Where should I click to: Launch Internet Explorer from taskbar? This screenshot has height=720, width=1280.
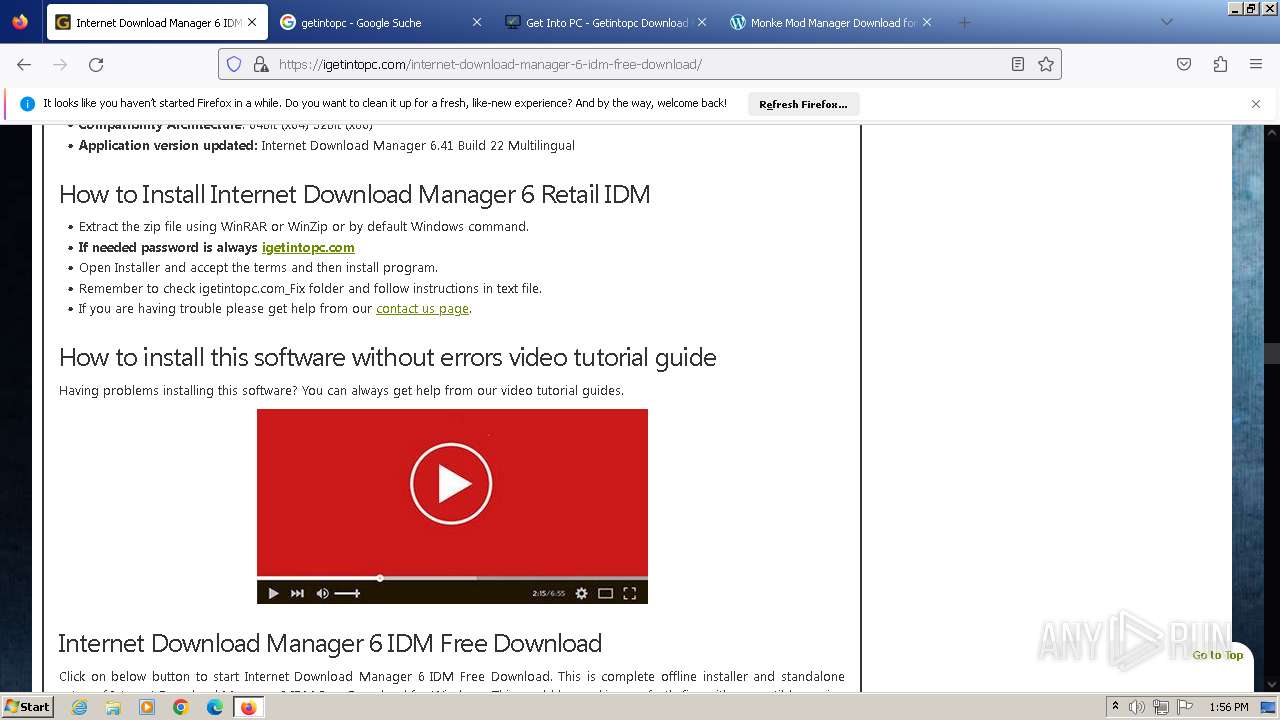[79, 707]
